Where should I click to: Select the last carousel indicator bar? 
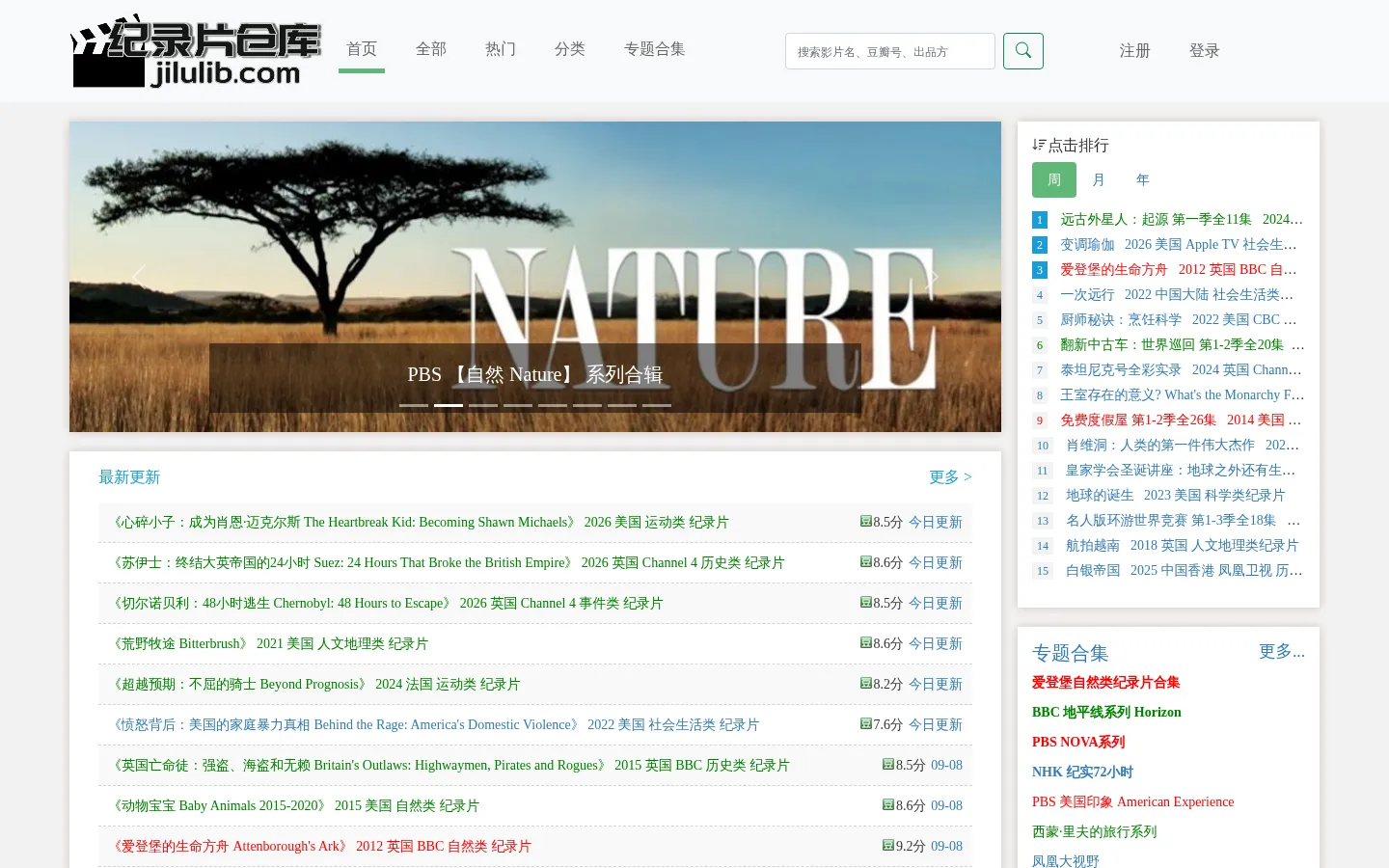coord(657,405)
